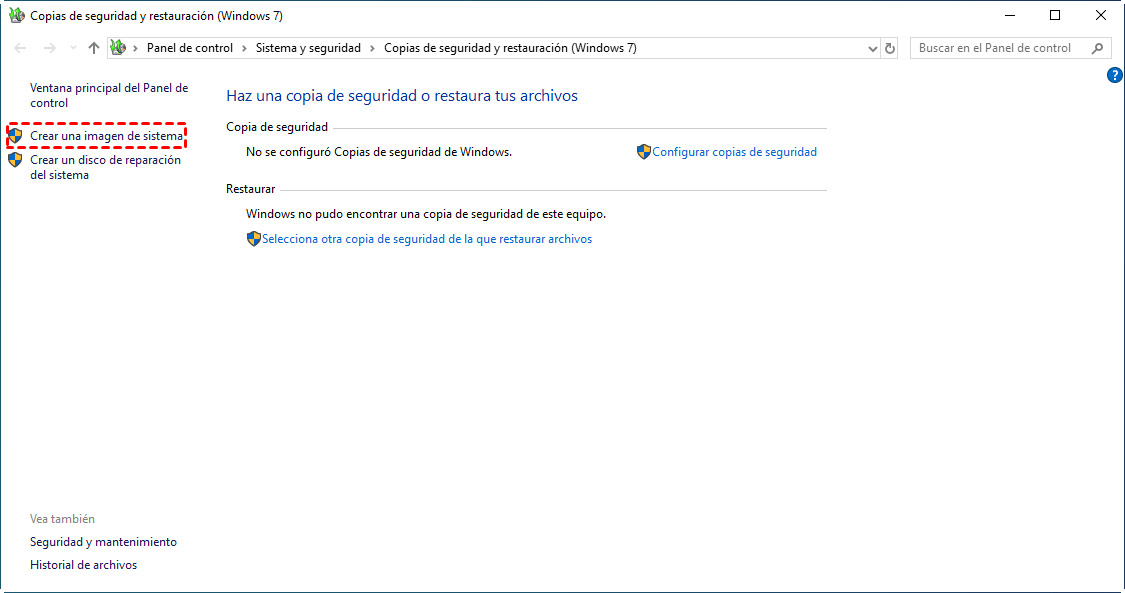The width and height of the screenshot is (1125, 593).
Task: Click Selecciona otra copia de seguridad link
Action: coord(427,239)
